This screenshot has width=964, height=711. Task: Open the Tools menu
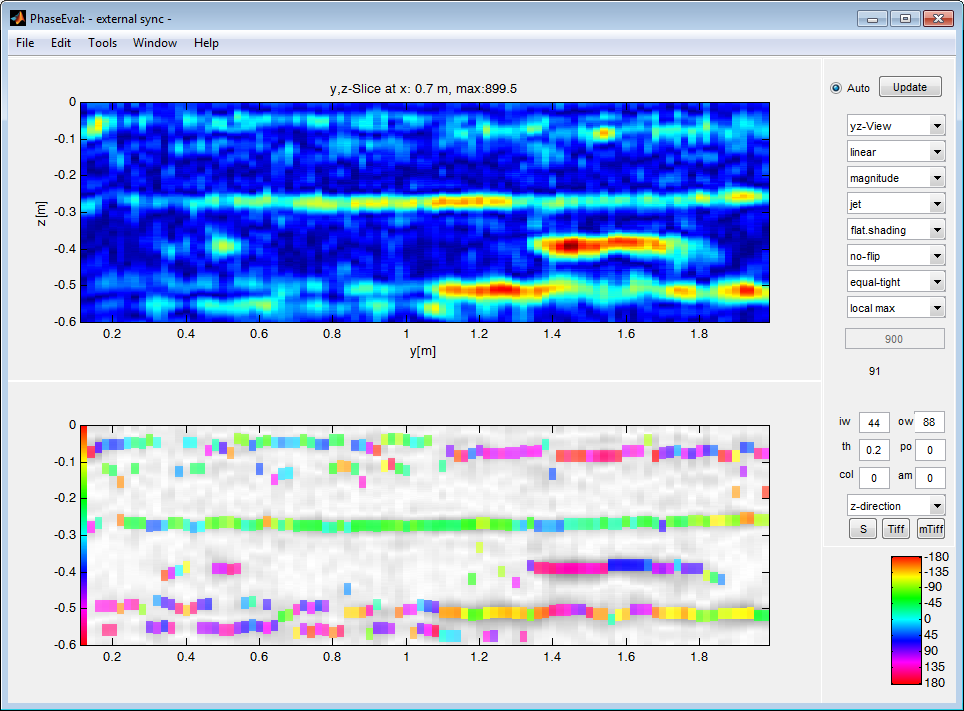pyautogui.click(x=102, y=43)
